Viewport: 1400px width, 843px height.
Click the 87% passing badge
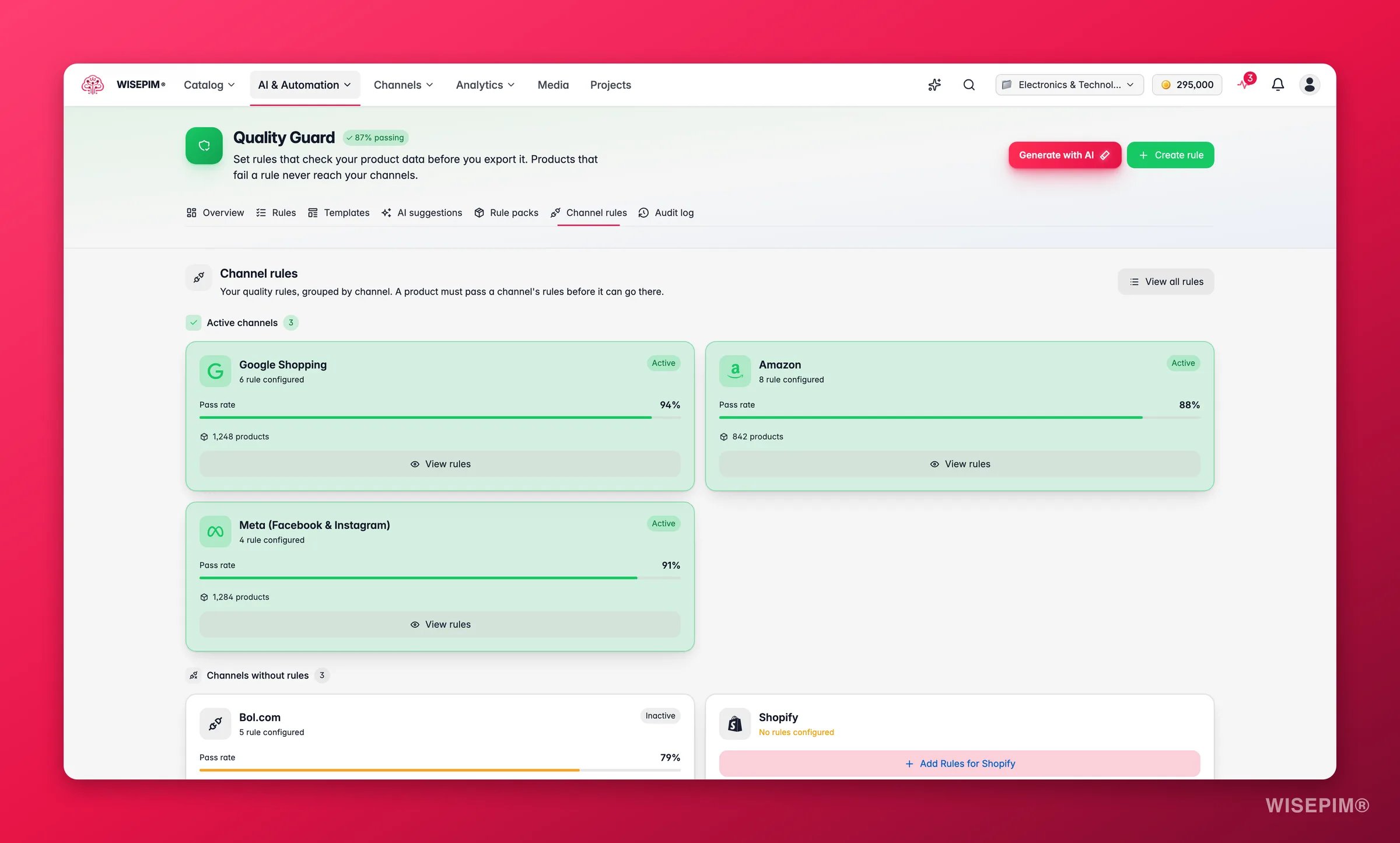375,138
